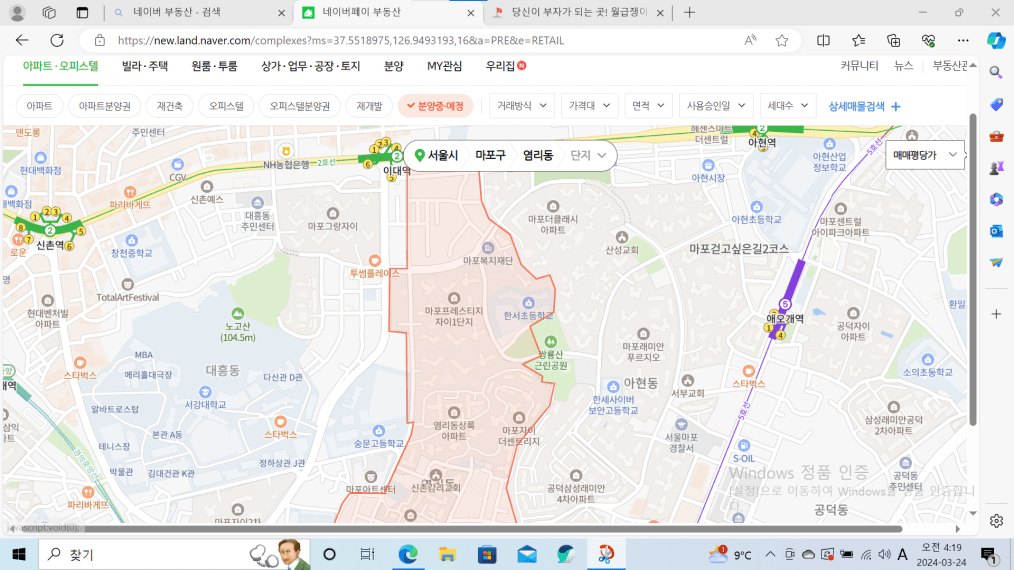Open the browser settings ellipsis menu
The height and width of the screenshot is (570, 1014).
pyautogui.click(x=963, y=40)
